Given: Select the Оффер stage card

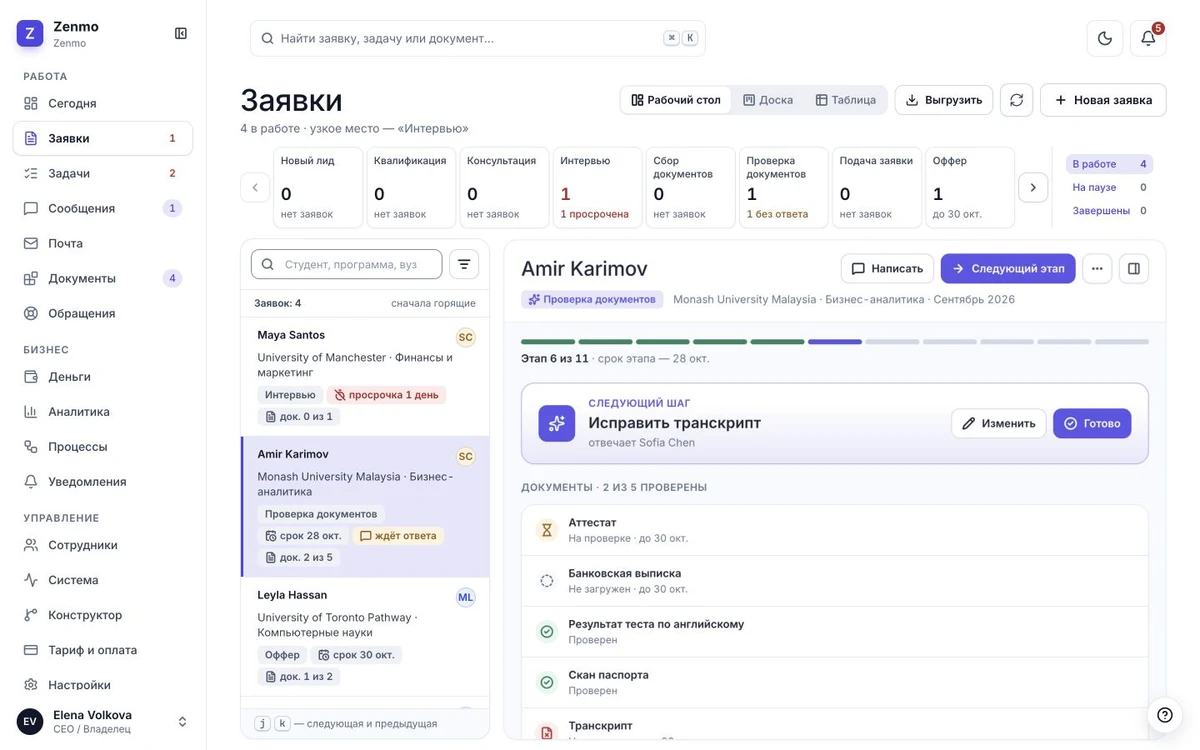Looking at the screenshot, I should tap(970, 187).
